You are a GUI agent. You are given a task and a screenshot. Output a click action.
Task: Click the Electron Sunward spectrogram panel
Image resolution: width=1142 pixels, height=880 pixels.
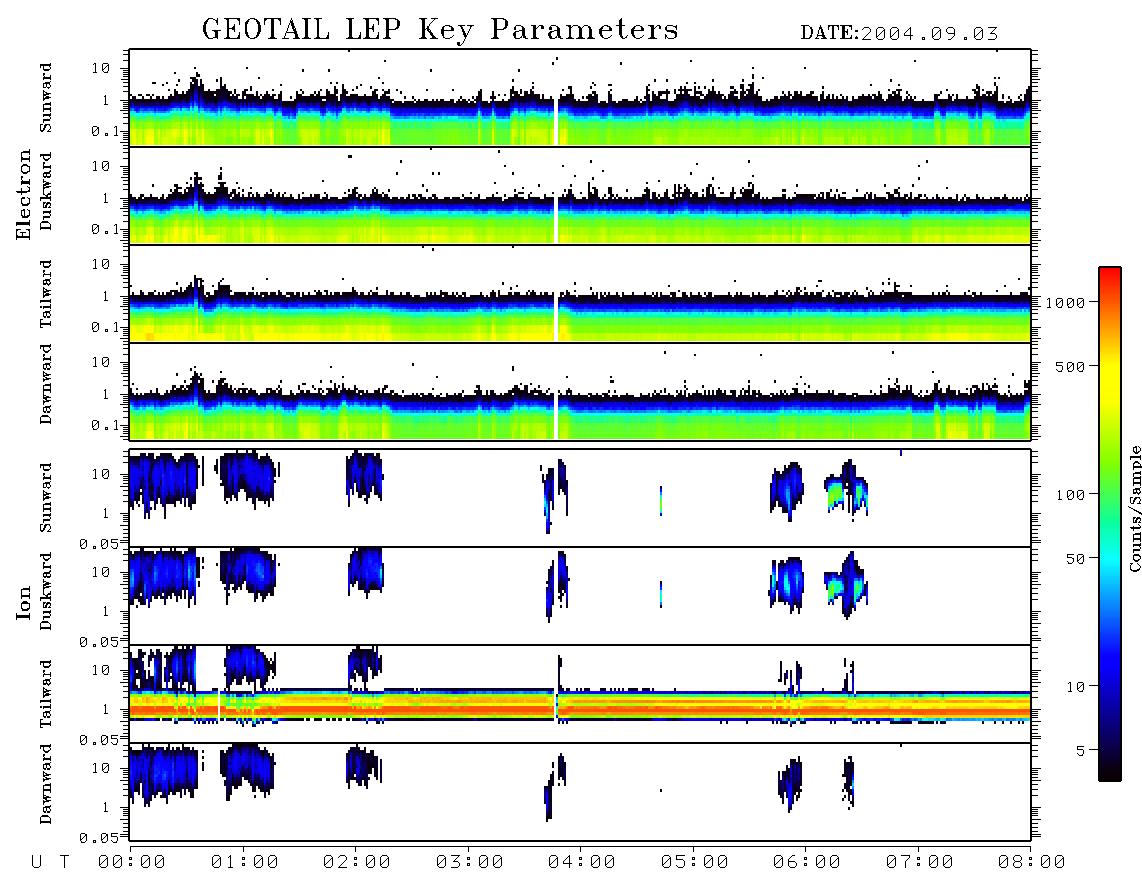[x=580, y=98]
